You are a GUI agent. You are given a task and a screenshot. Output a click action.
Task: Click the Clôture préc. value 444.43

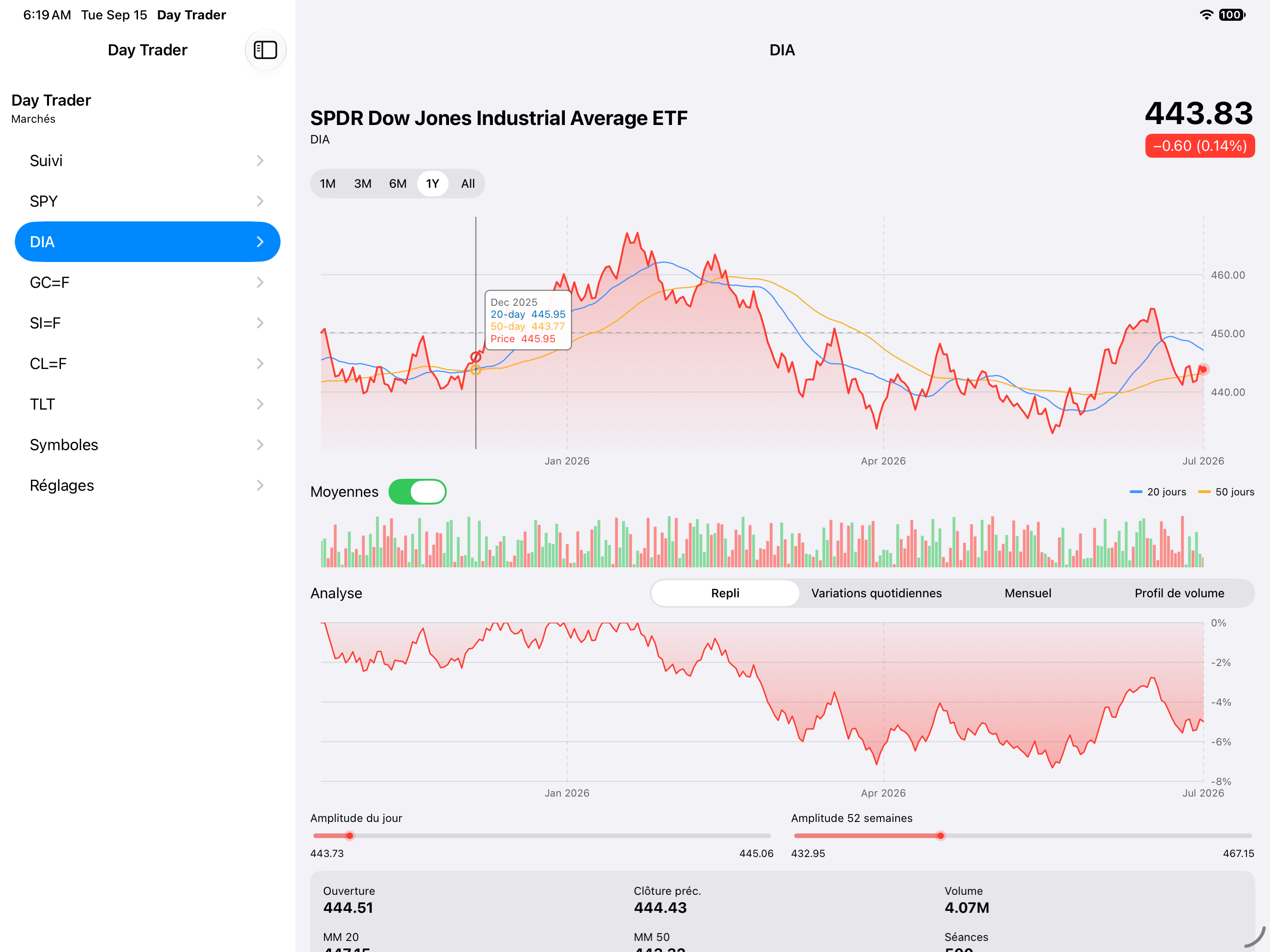coord(660,908)
